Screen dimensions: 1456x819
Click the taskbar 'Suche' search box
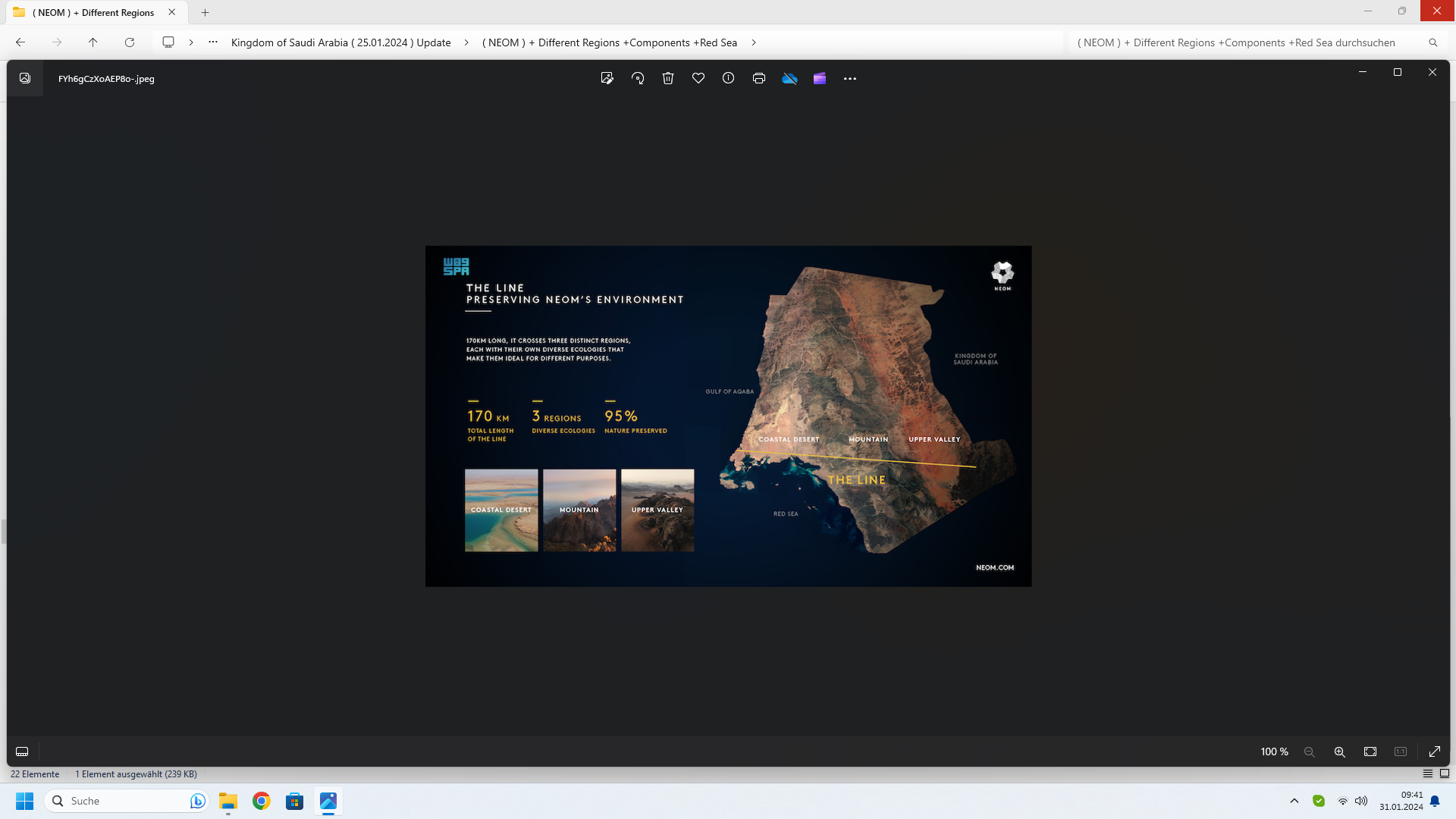[x=125, y=801]
